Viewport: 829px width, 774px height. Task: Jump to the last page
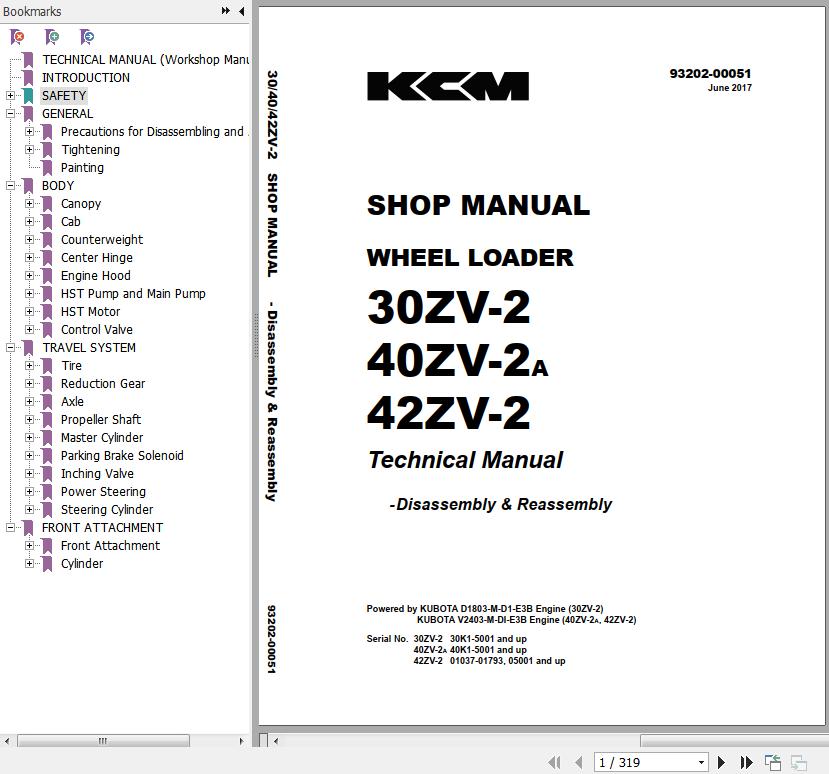pyautogui.click(x=746, y=762)
